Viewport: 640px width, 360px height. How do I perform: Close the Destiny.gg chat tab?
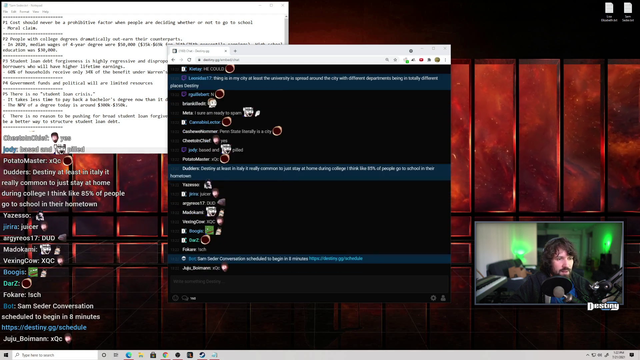(225, 51)
